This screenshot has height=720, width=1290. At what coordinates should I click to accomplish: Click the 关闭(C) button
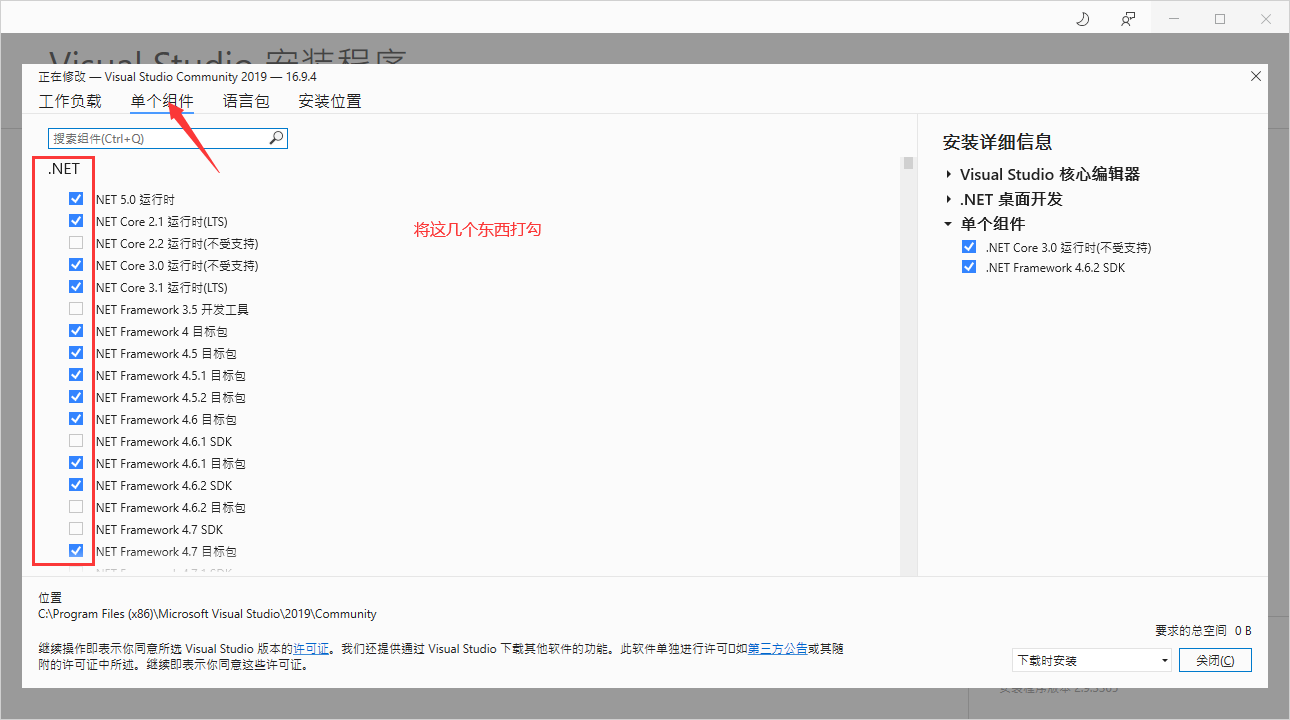[1215, 661]
